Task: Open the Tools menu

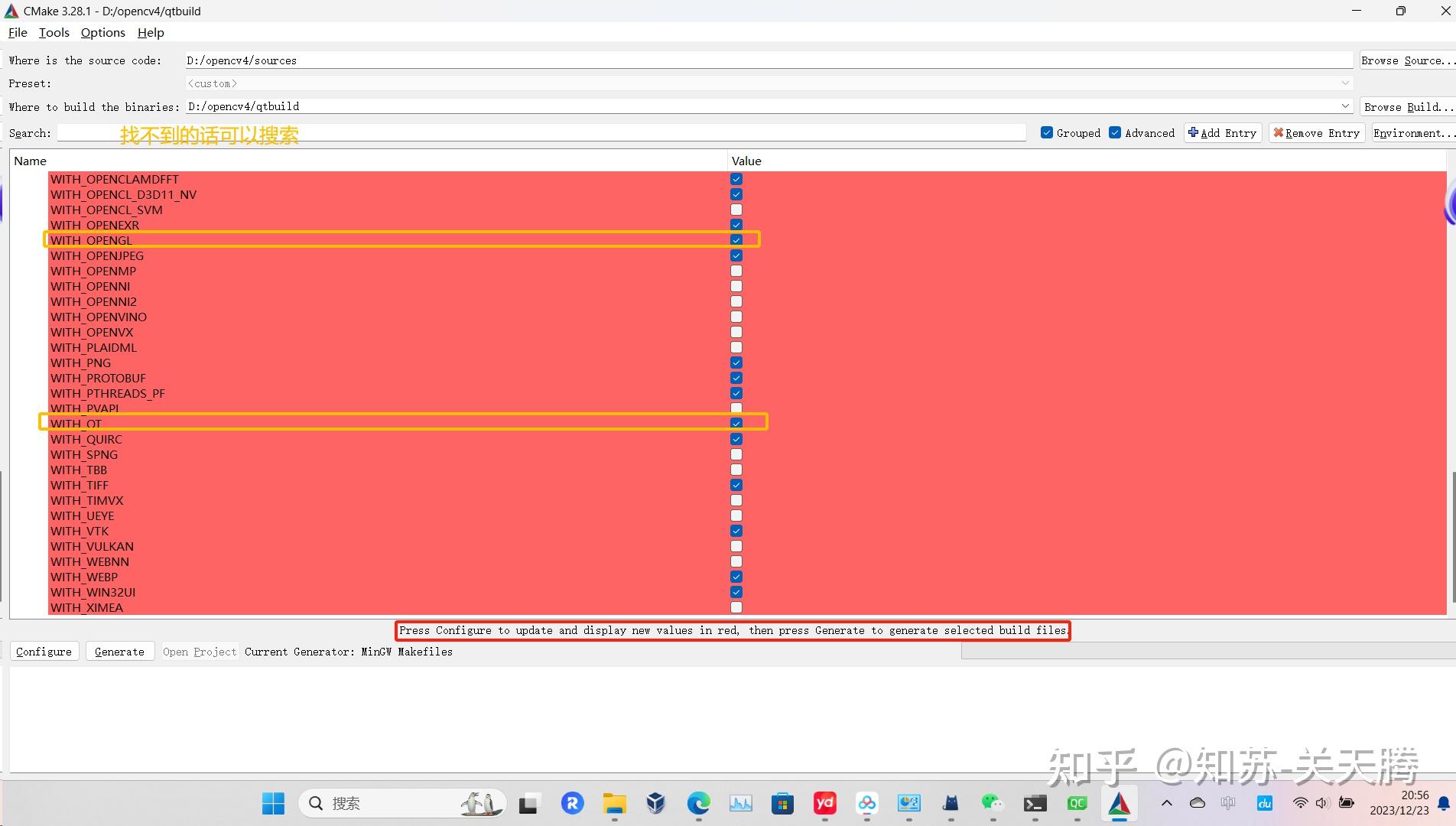Action: (54, 32)
